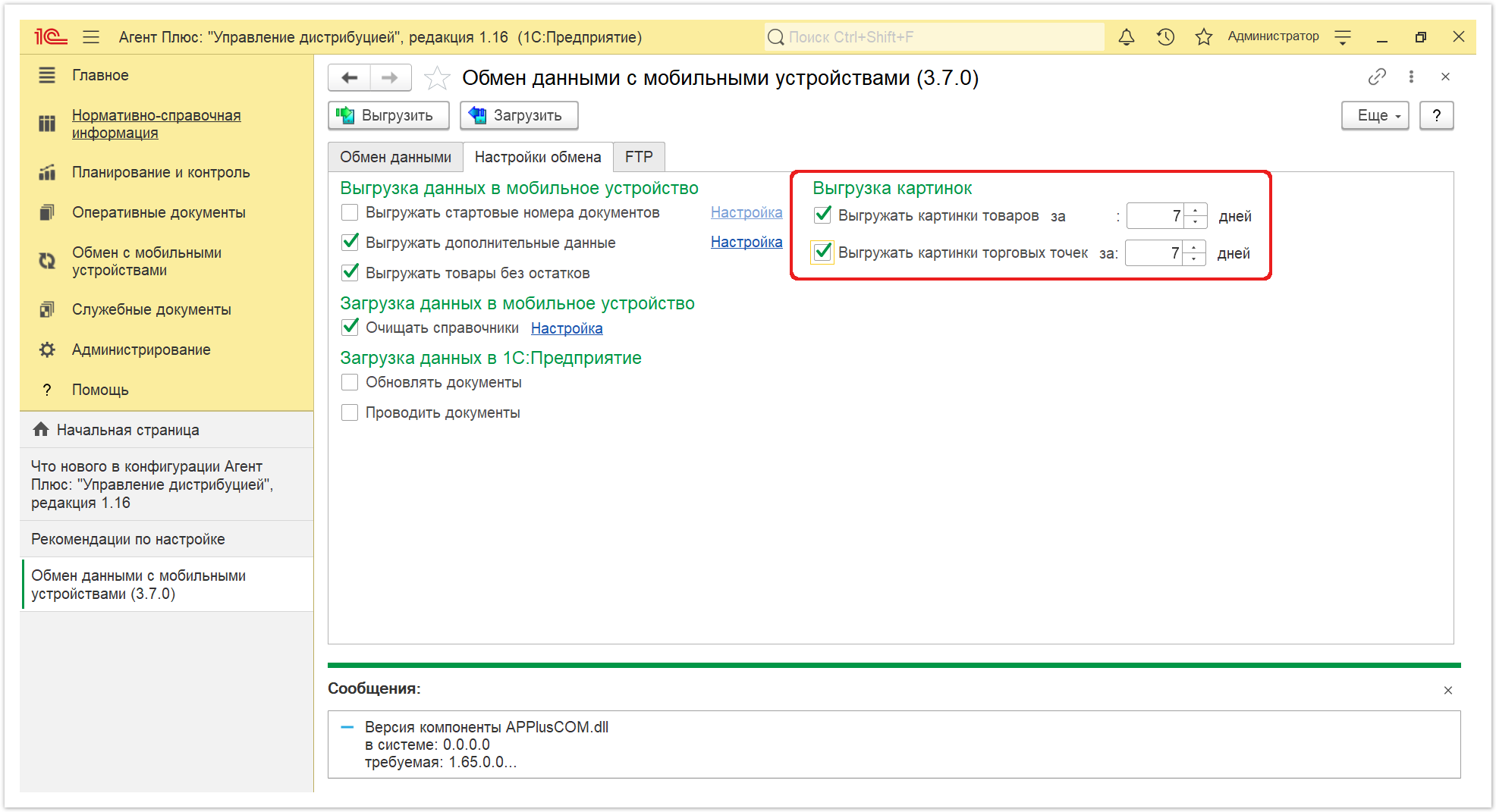Viewport: 1496px width, 812px height.
Task: Select Обмен данными с мобильными устройствами (3.7.0) window
Action: [x=167, y=585]
